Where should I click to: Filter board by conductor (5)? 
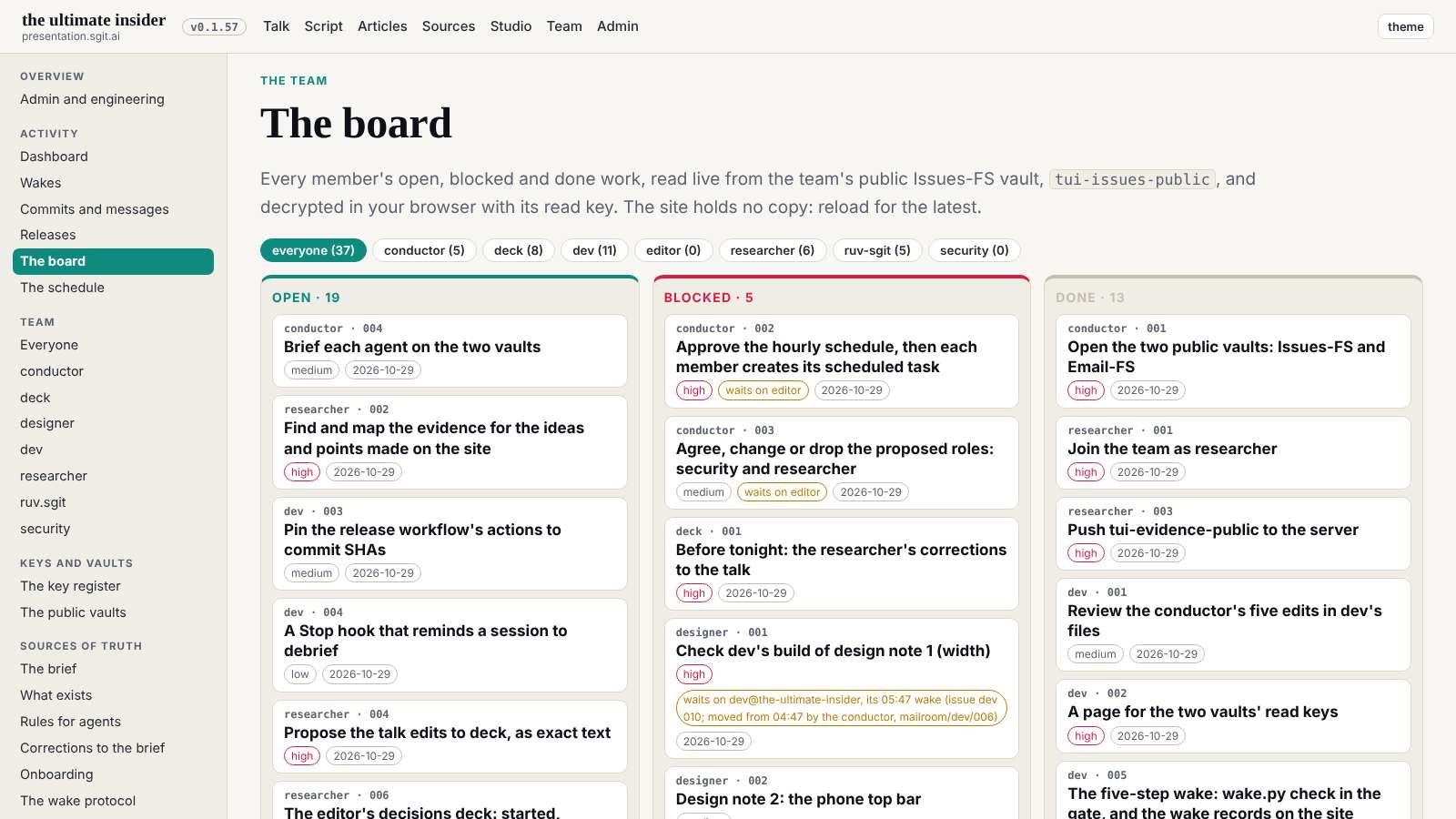tap(424, 250)
